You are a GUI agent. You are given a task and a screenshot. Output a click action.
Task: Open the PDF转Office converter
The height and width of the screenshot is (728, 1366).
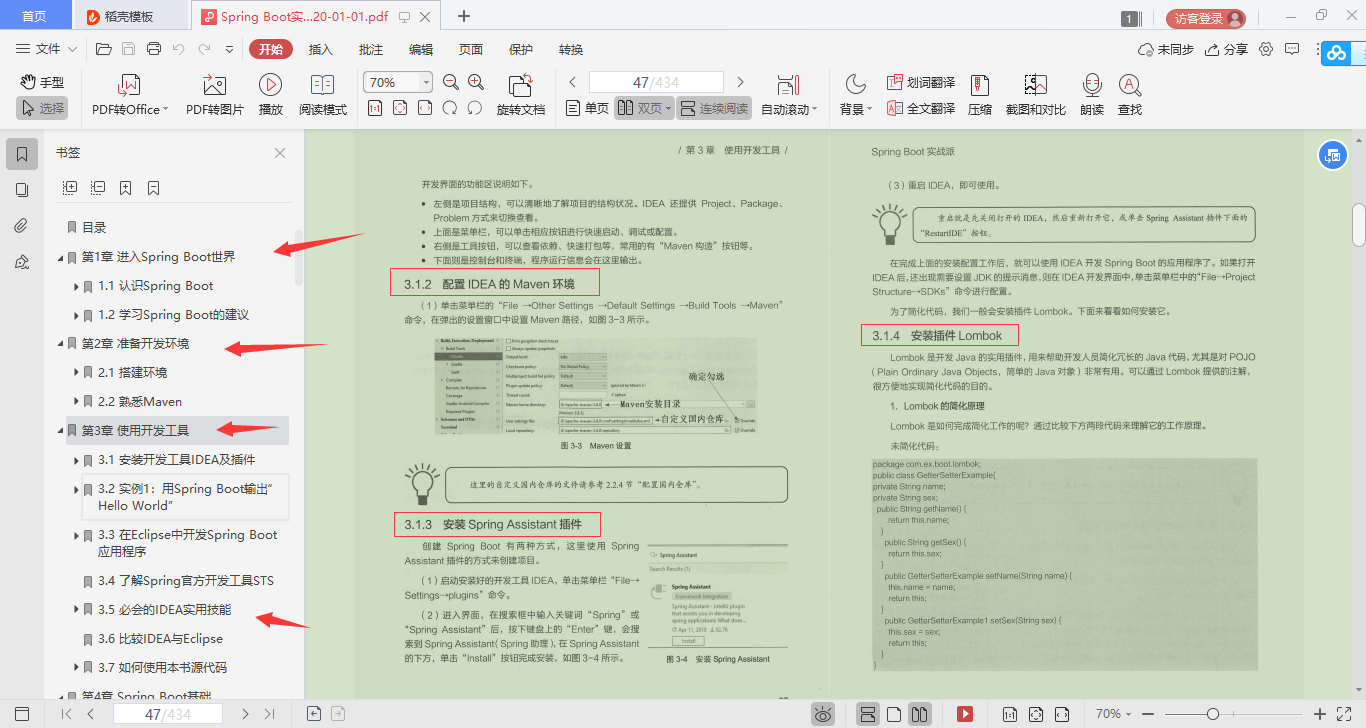[129, 96]
